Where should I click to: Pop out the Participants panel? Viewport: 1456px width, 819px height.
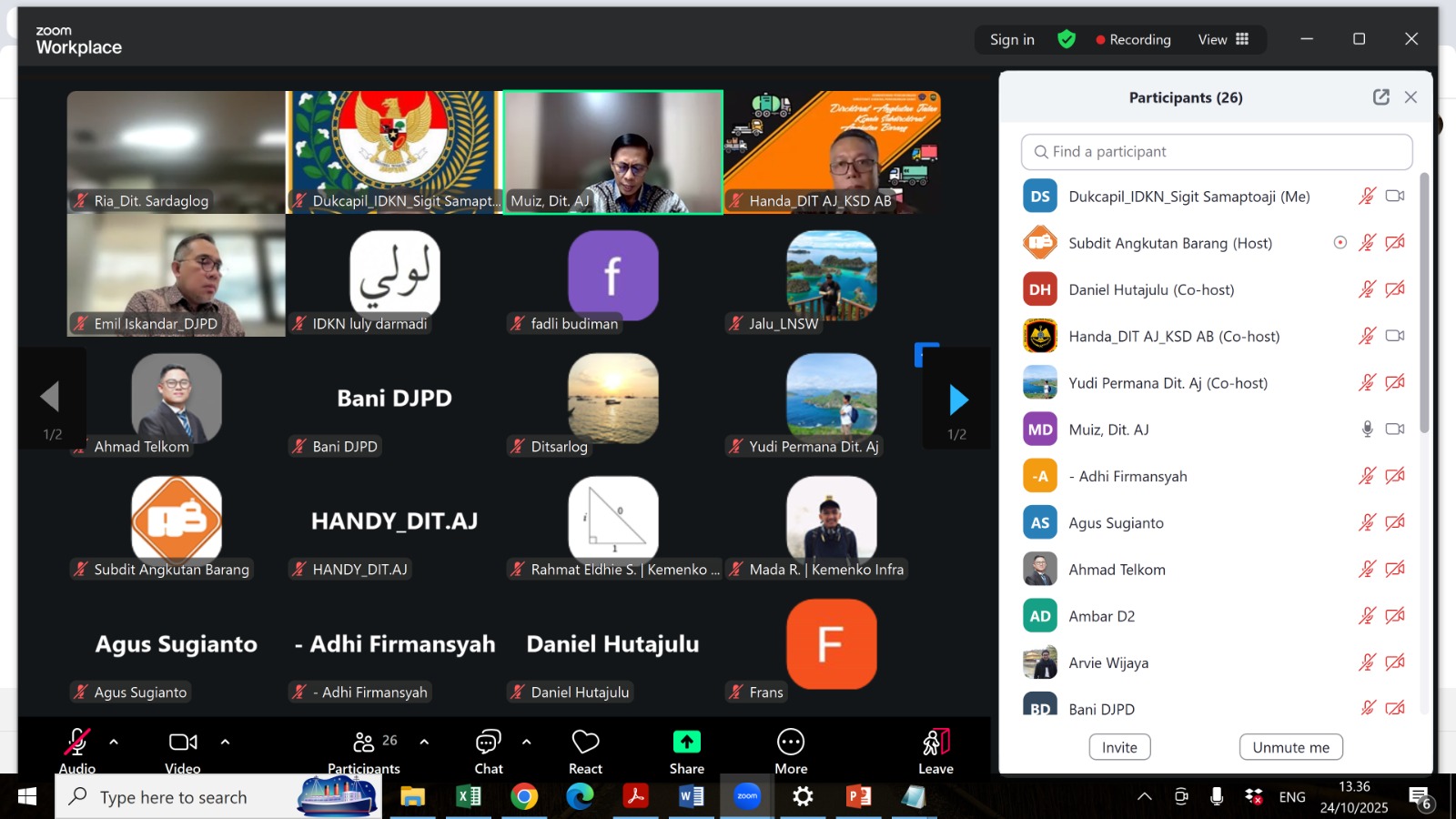[x=1380, y=97]
